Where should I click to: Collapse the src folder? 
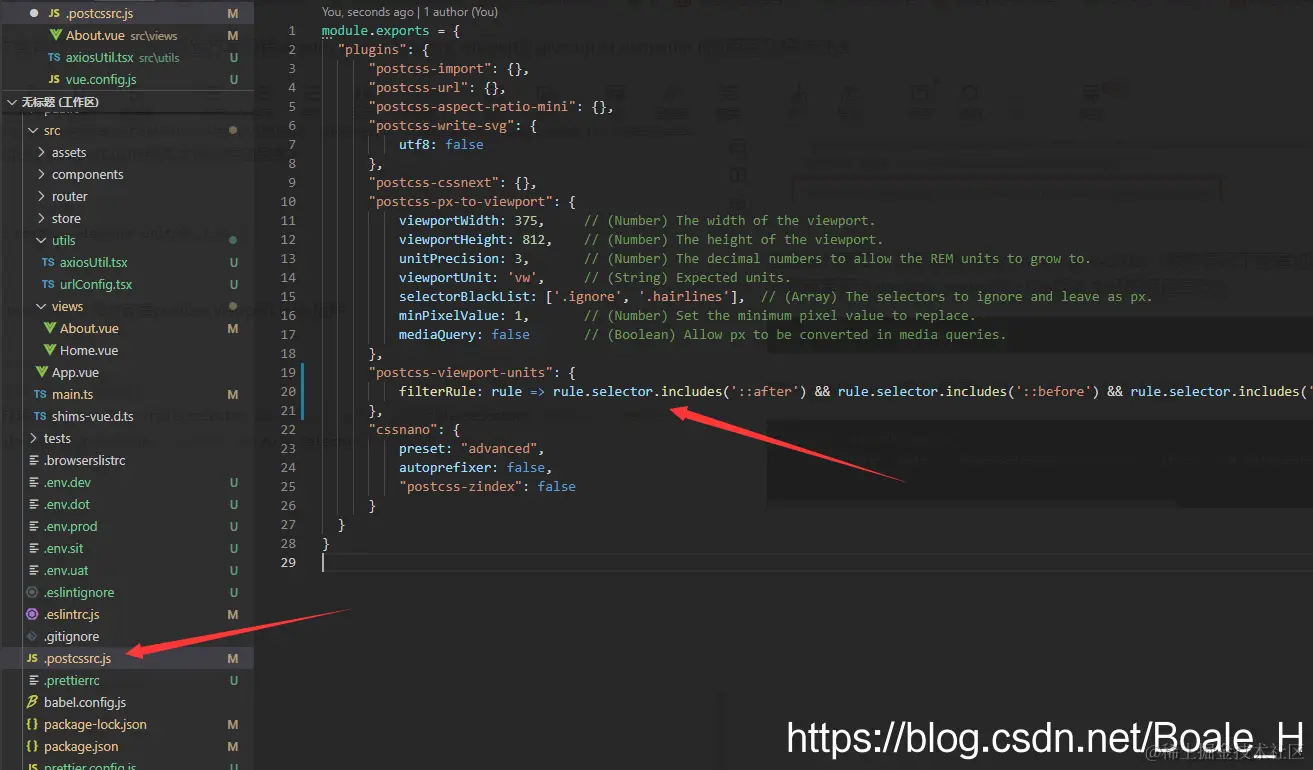click(x=32, y=130)
